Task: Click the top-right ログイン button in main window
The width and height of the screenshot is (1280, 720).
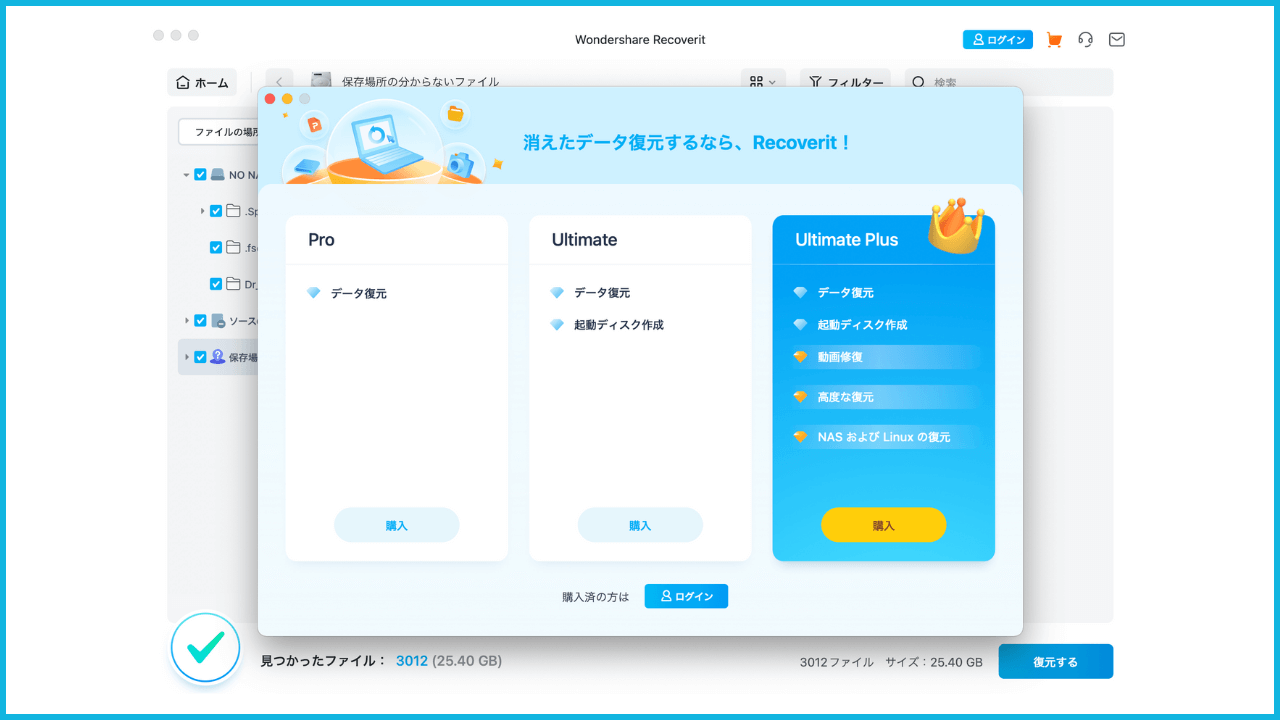Action: click(998, 40)
